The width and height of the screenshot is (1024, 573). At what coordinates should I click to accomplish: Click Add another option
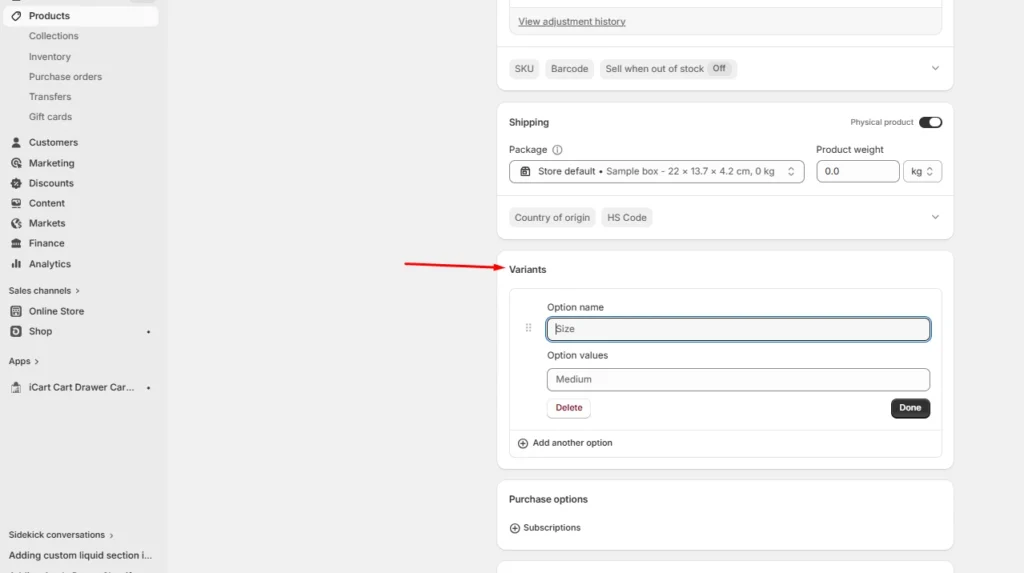pos(565,443)
